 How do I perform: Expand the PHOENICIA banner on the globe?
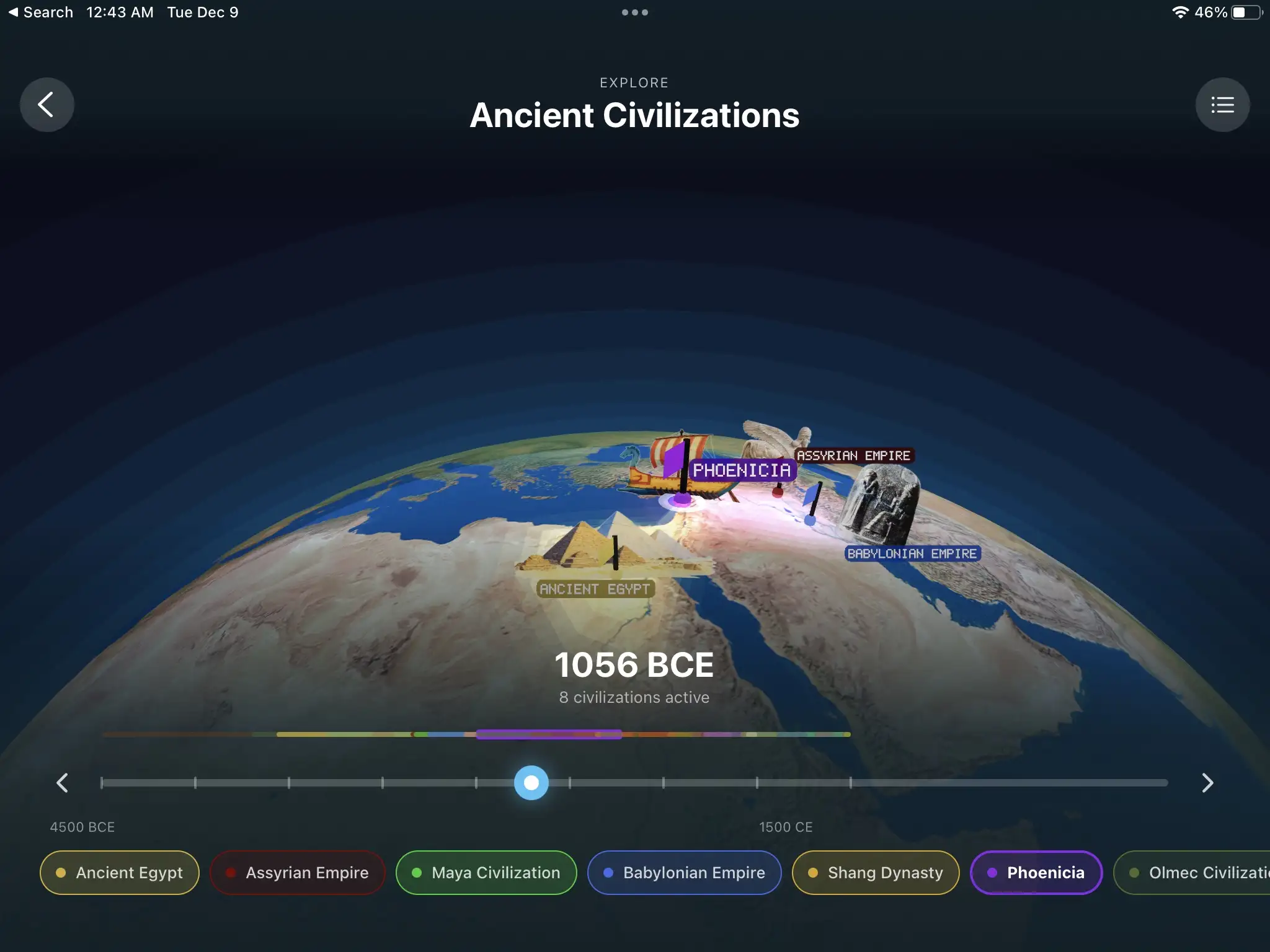click(x=743, y=471)
